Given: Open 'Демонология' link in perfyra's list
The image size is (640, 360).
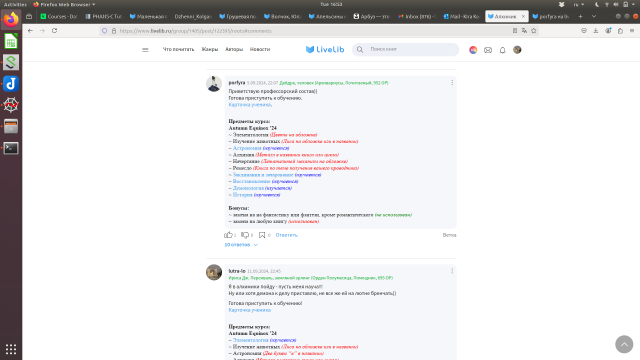Looking at the screenshot, I should 248,188.
